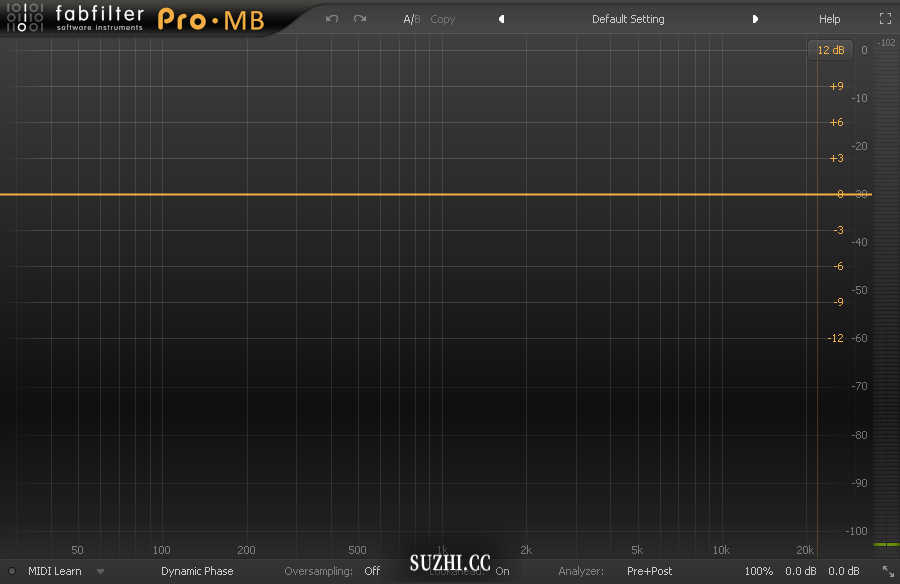Switch A/B comparison state
Screen dimensions: 900x584
(x=411, y=19)
